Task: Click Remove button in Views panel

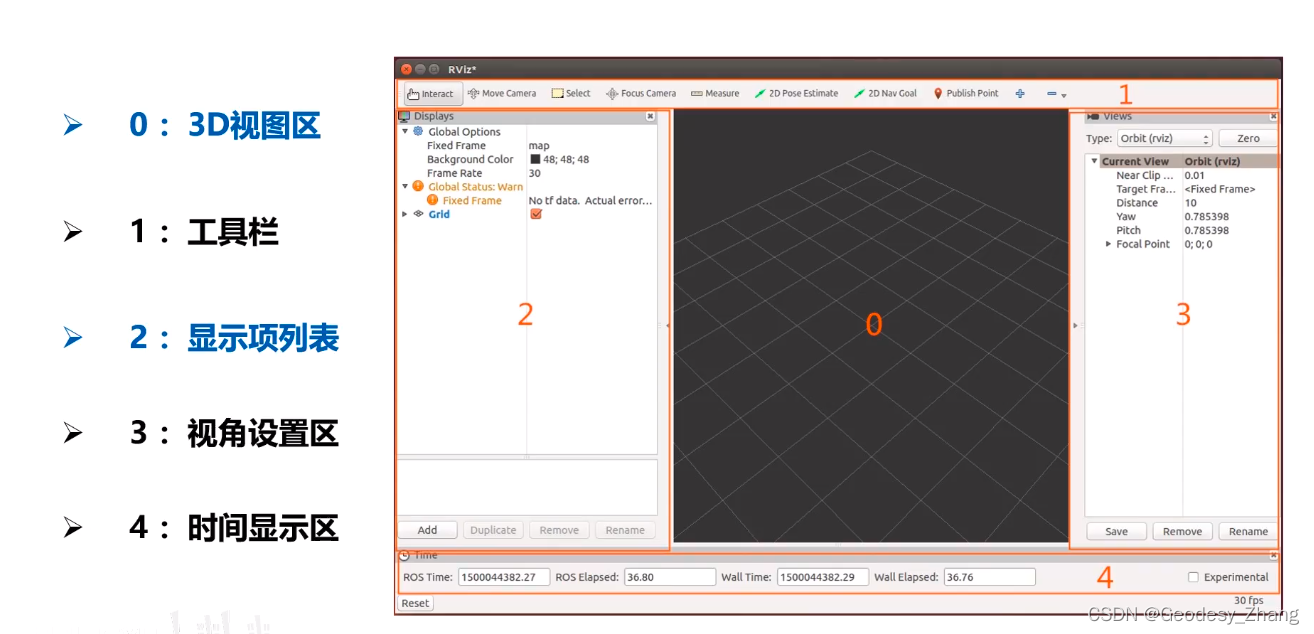Action: click(x=1182, y=531)
